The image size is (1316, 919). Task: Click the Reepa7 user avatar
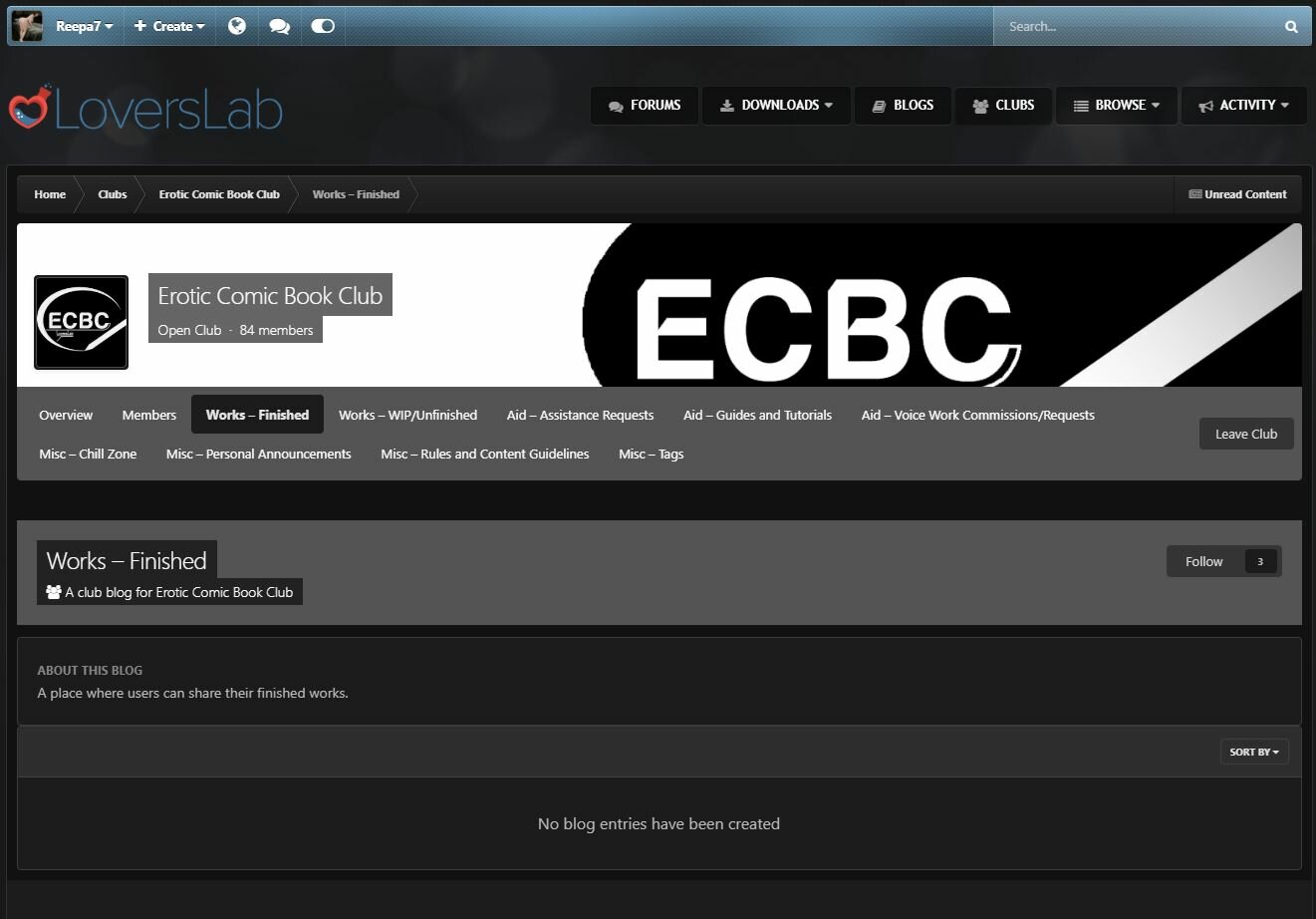pos(27,26)
